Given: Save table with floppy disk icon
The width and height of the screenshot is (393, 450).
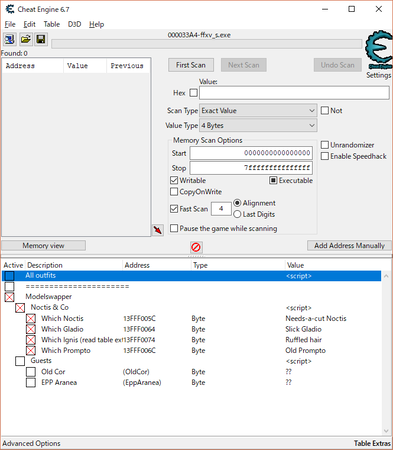Looking at the screenshot, I should (x=41, y=39).
